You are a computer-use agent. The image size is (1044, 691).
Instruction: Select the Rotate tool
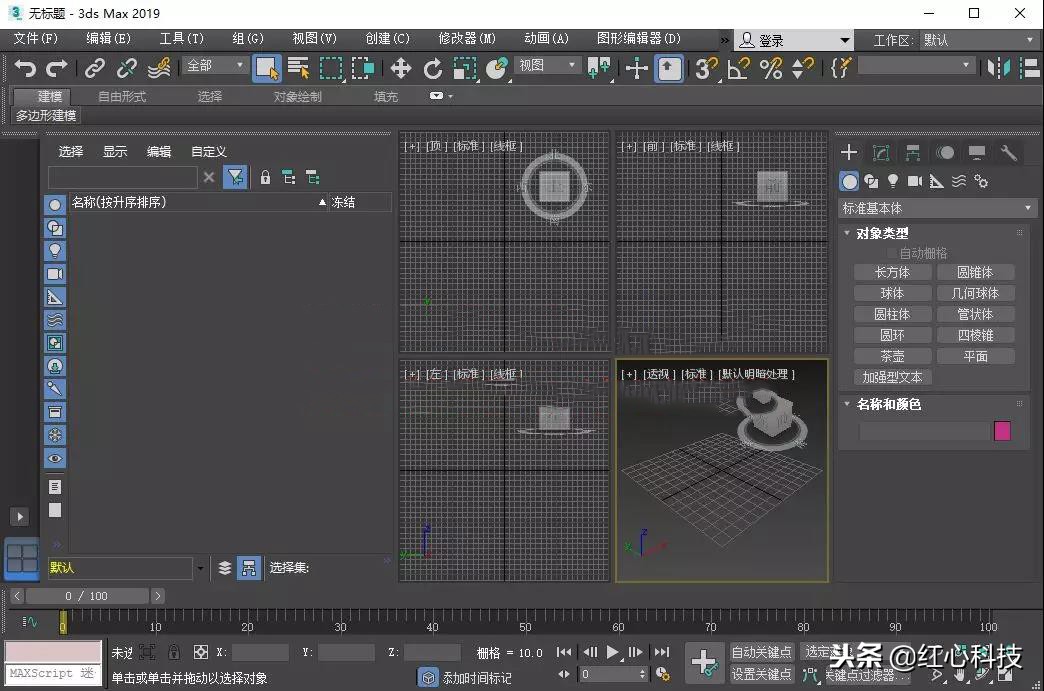[434, 69]
